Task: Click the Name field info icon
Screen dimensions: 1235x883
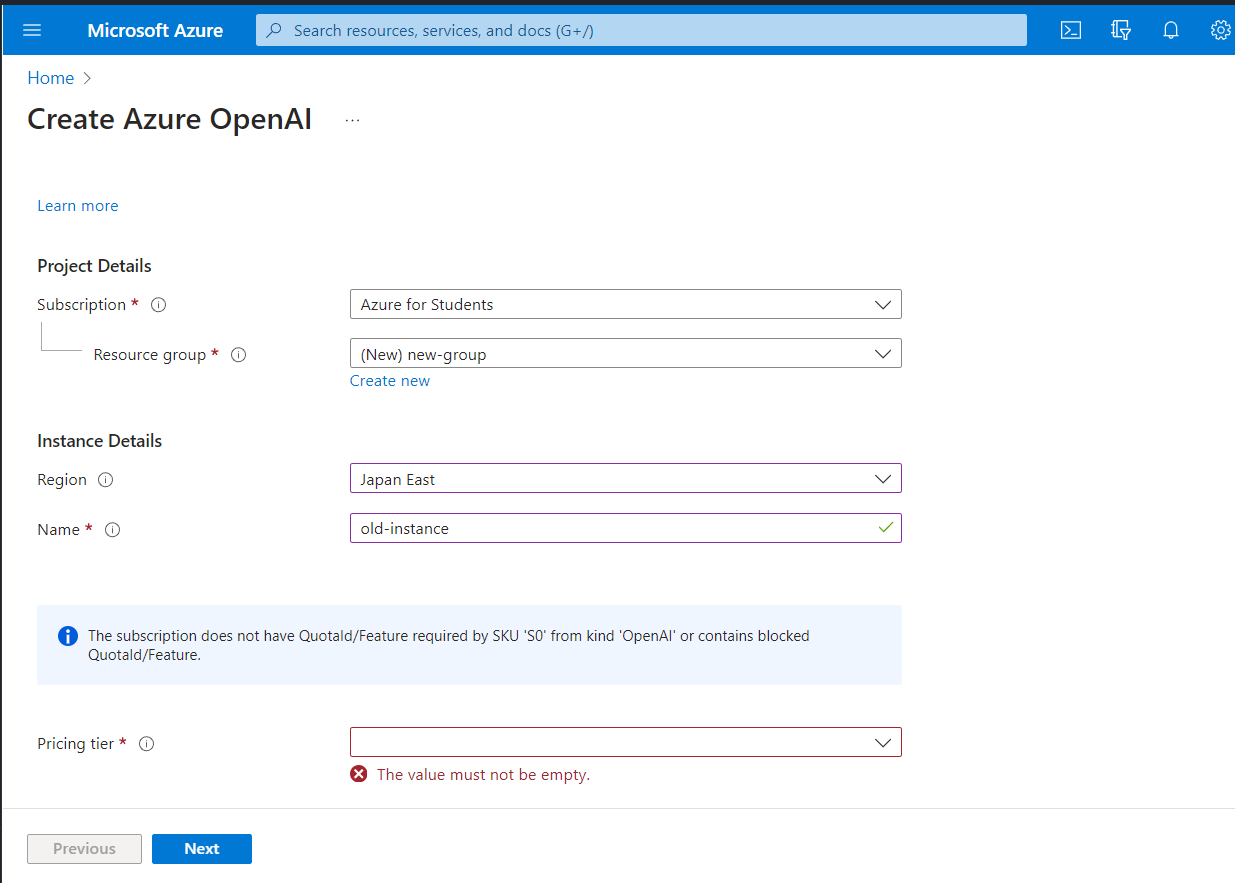Action: click(112, 530)
